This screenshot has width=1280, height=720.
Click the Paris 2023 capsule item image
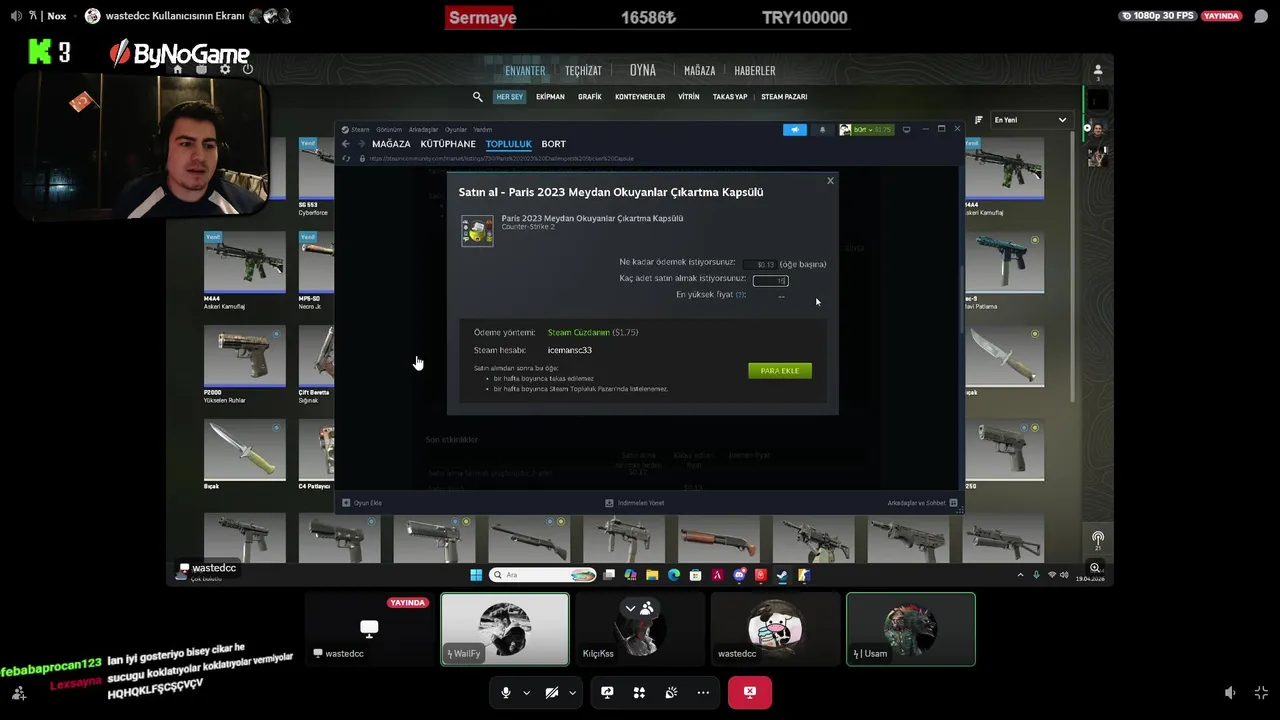point(477,231)
